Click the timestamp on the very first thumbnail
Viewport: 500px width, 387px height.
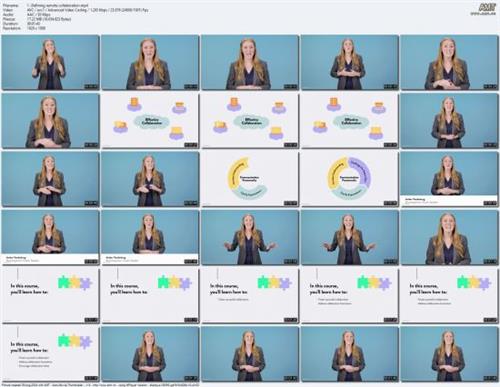pyautogui.click(x=91, y=87)
